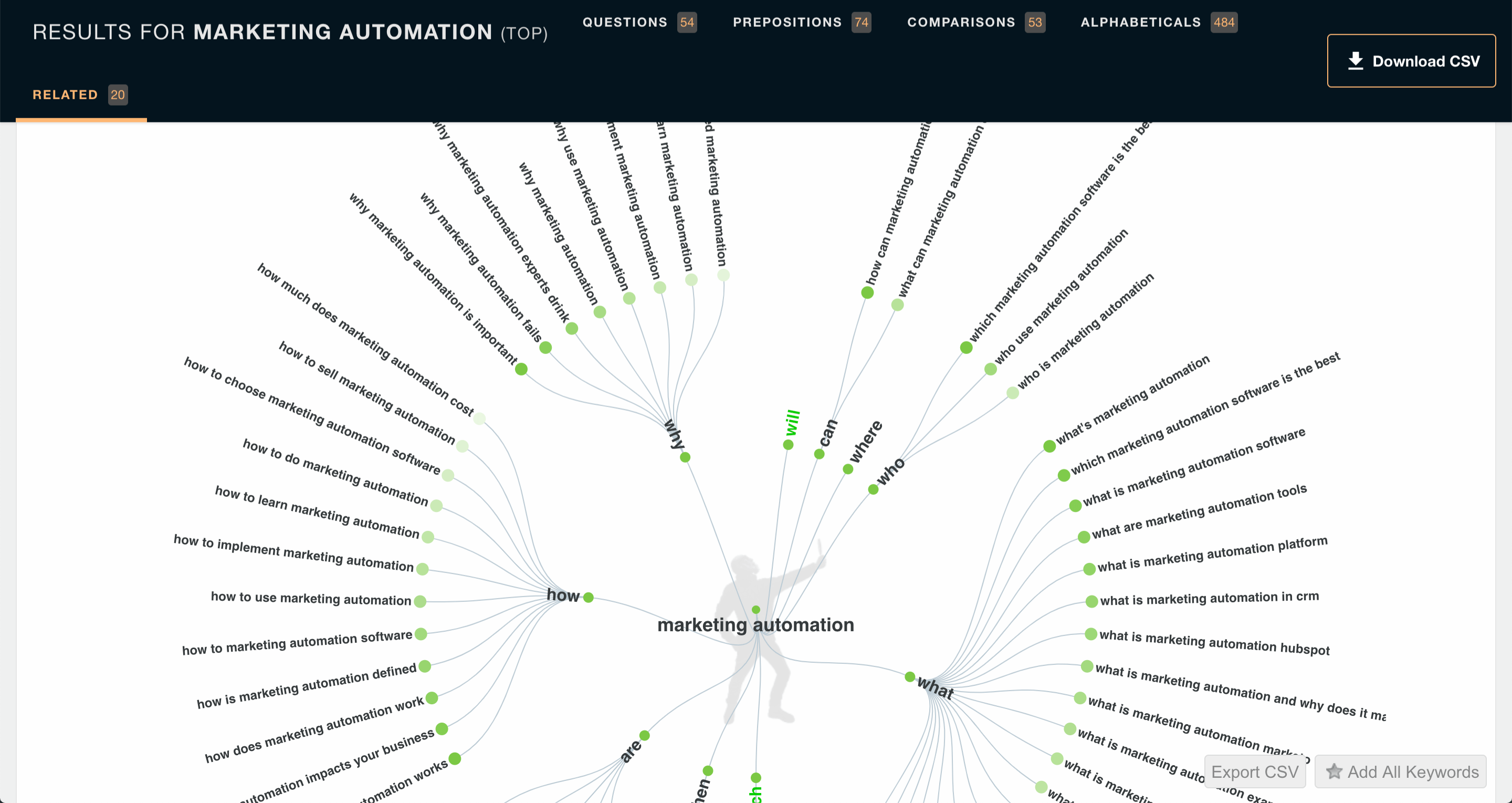The height and width of the screenshot is (803, 1512).
Task: Click 'why marketing automation fails'
Action: point(481,267)
